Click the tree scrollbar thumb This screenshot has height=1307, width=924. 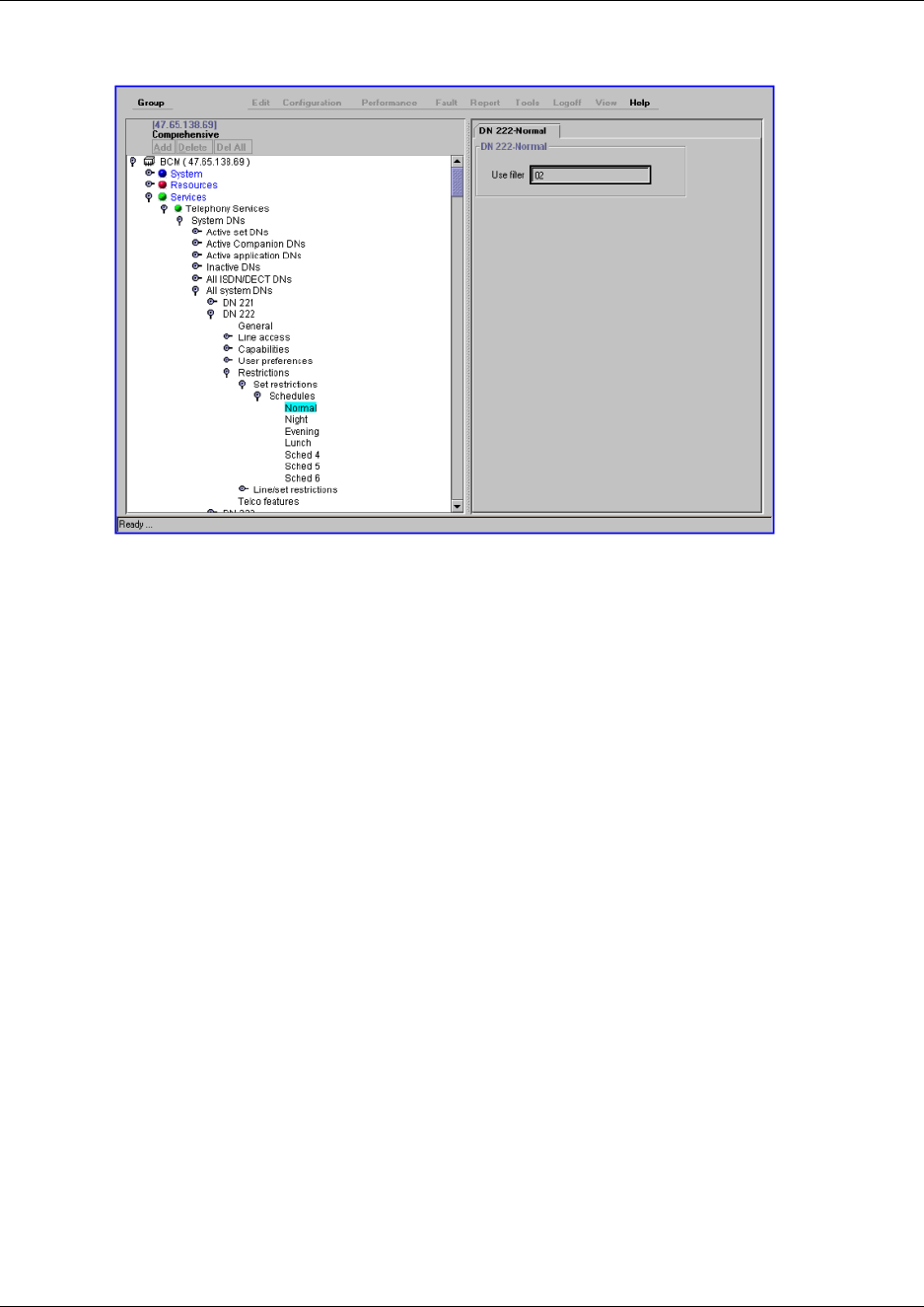[x=457, y=182]
